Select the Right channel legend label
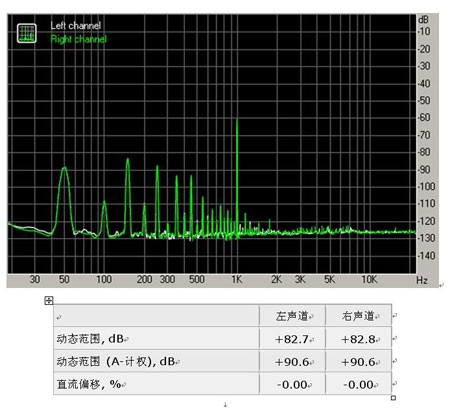The height and width of the screenshot is (408, 450). pos(79,39)
